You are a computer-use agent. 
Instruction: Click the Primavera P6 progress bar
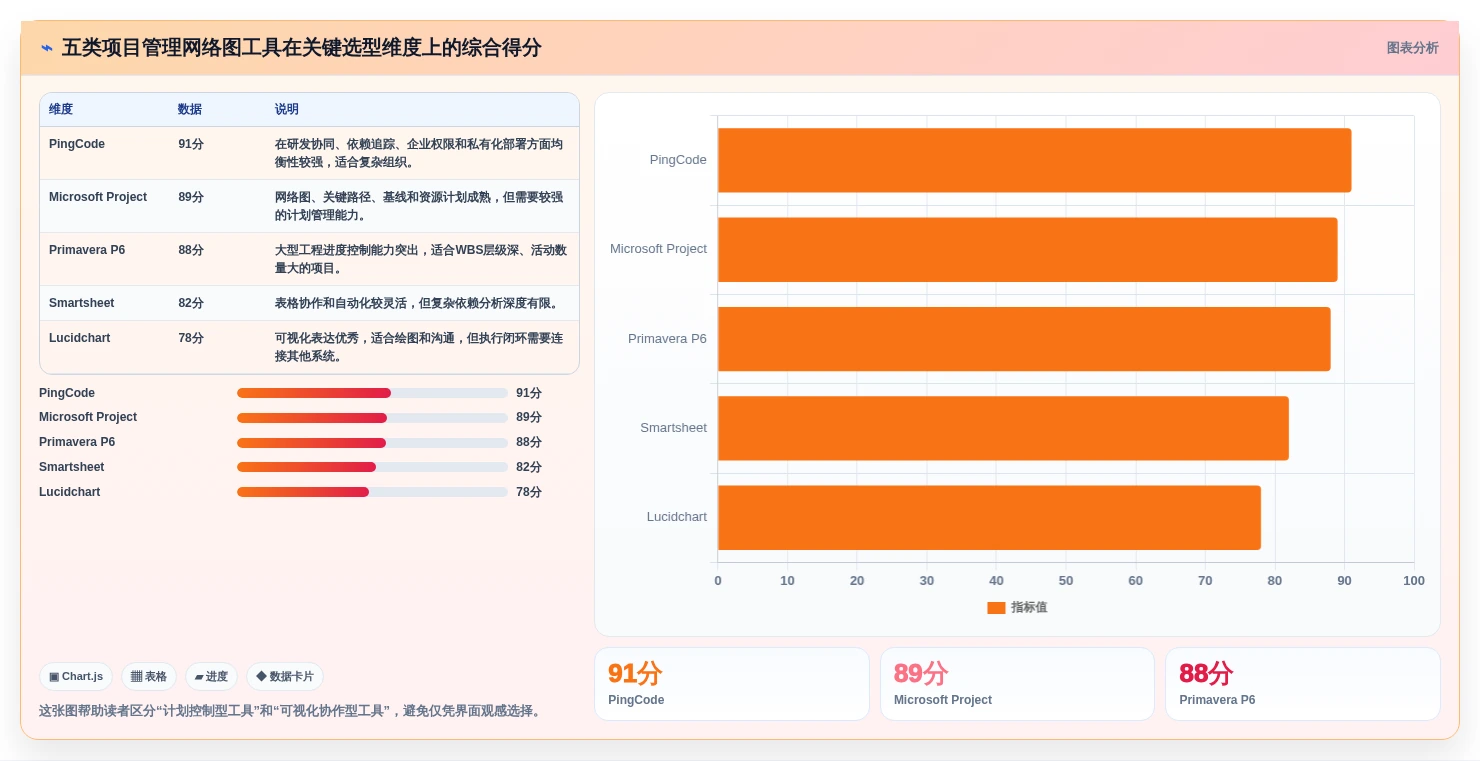372,443
